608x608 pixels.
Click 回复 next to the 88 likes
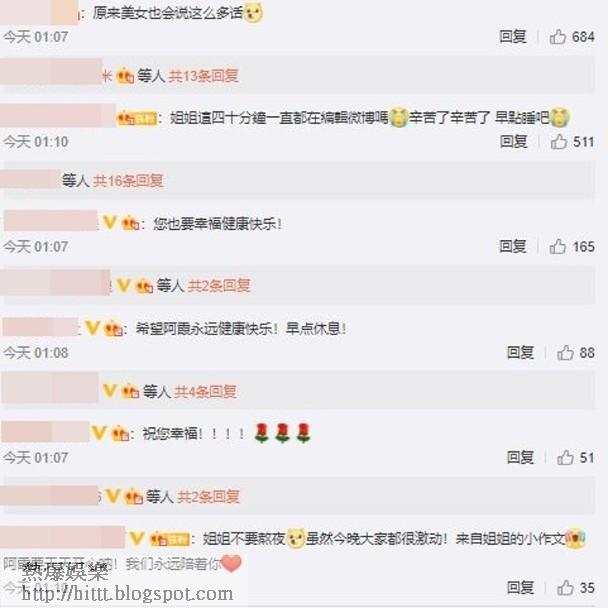click(x=520, y=352)
